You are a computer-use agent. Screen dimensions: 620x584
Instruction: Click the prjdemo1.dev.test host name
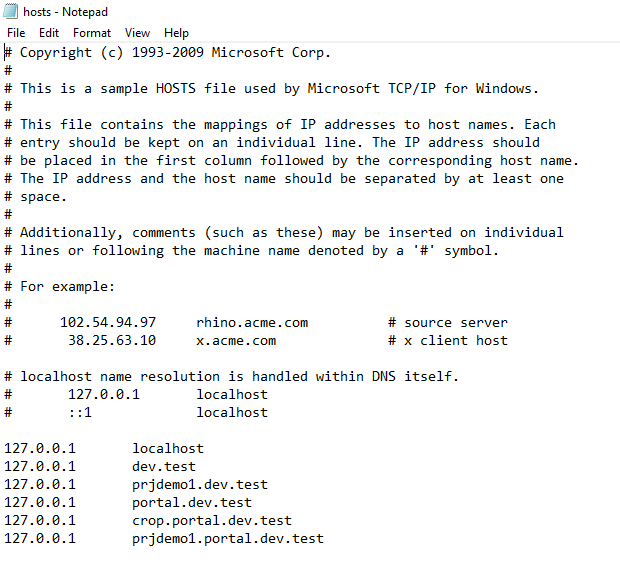point(200,485)
